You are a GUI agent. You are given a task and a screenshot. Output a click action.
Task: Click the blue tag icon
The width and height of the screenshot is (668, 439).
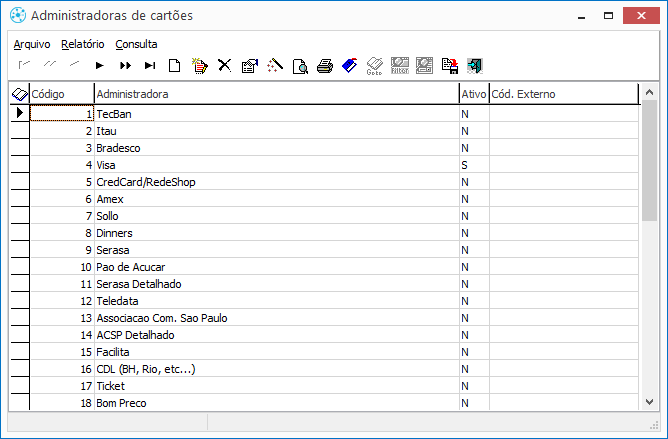point(350,66)
